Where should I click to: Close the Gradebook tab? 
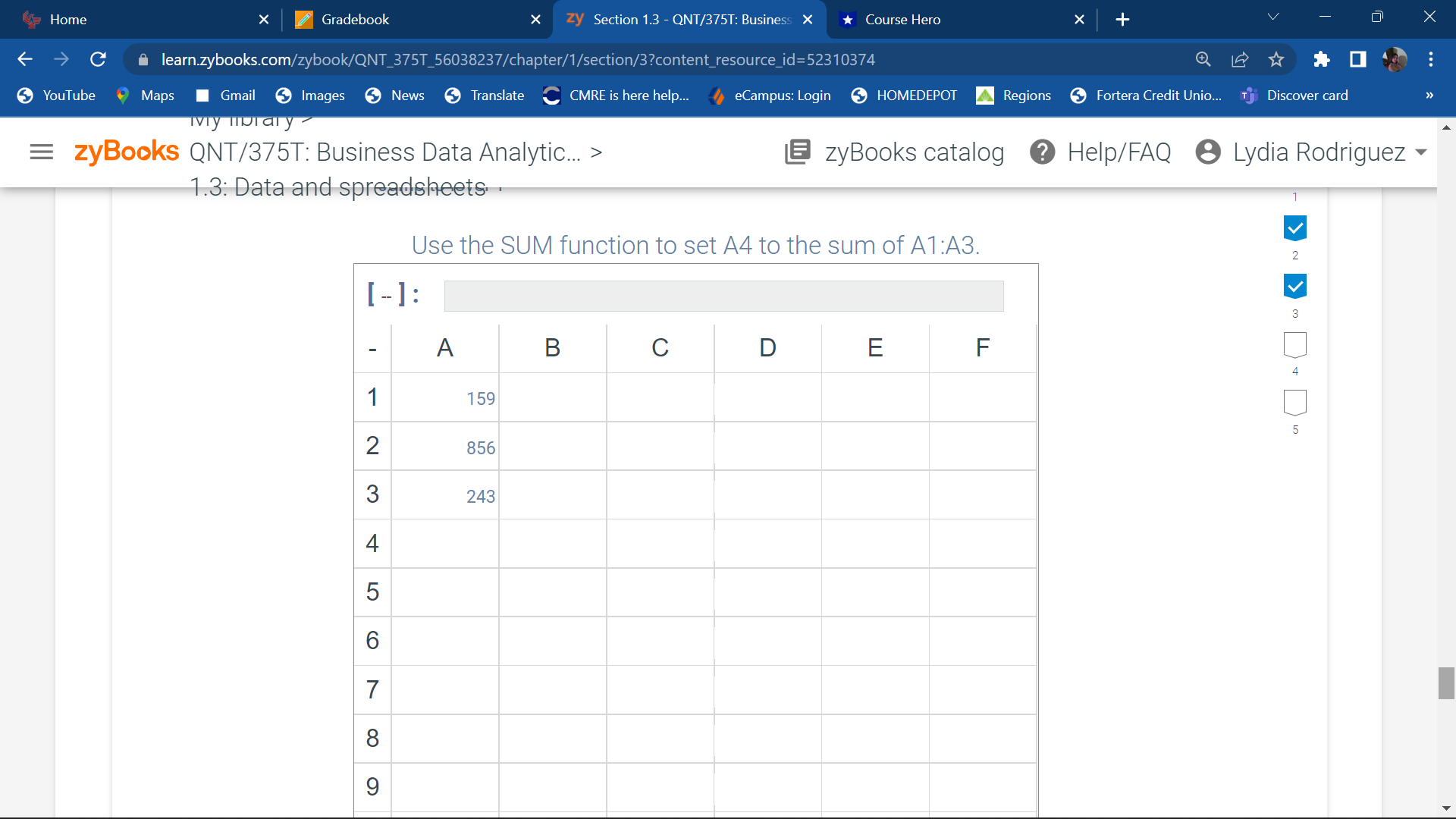point(536,20)
